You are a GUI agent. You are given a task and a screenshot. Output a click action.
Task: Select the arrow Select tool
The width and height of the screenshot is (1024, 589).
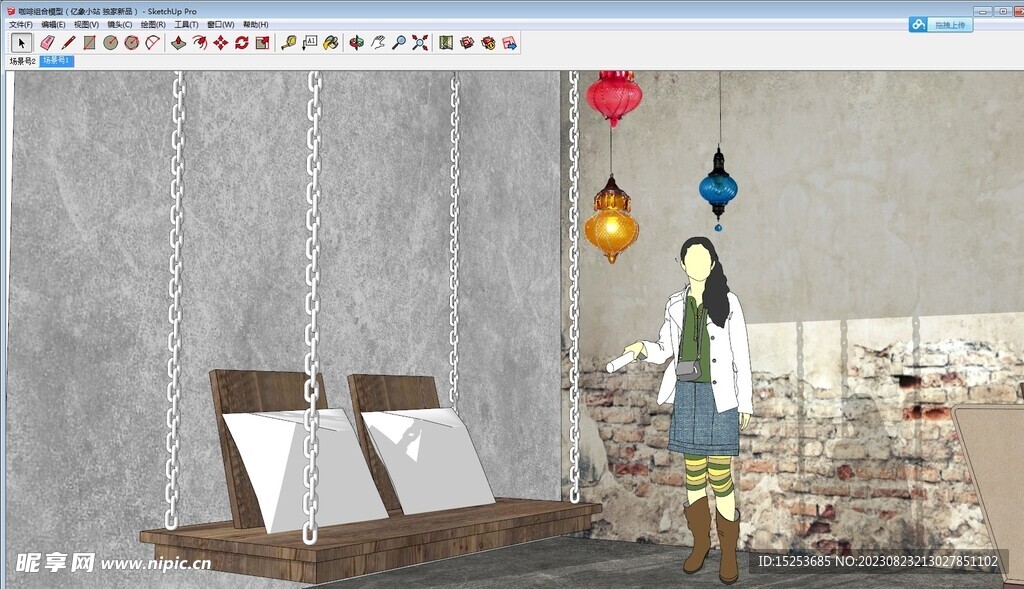22,43
